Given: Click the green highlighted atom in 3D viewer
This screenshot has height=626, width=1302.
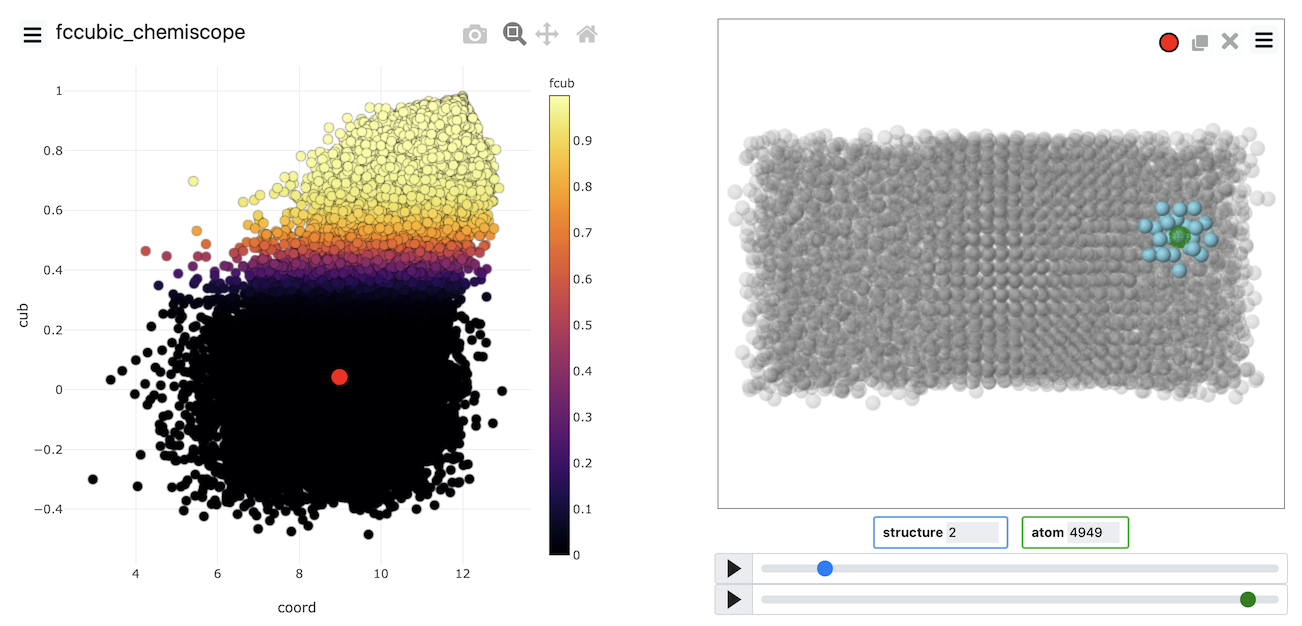Looking at the screenshot, I should (x=1179, y=237).
